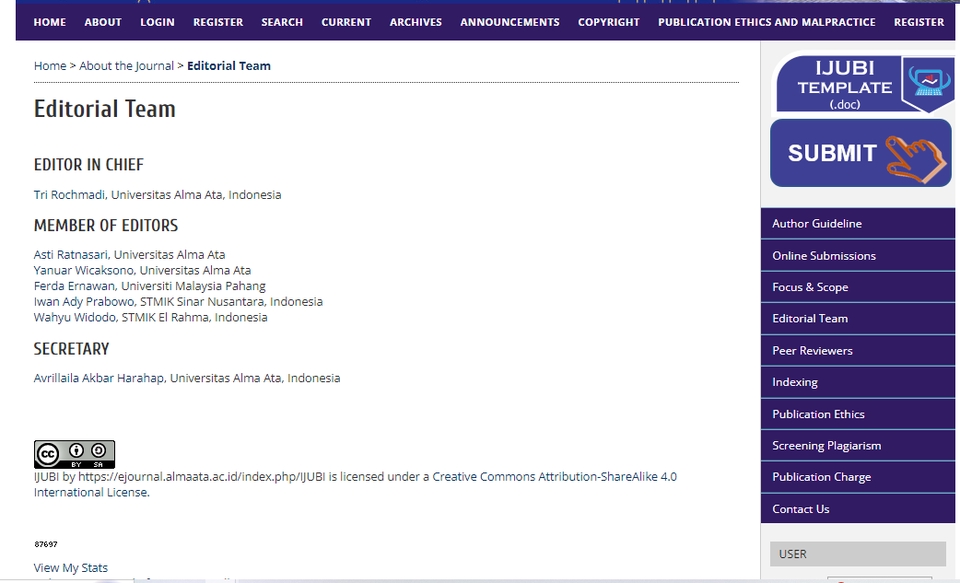This screenshot has height=583, width=960.
Task: Click the Home breadcrumb link
Action: point(50,66)
